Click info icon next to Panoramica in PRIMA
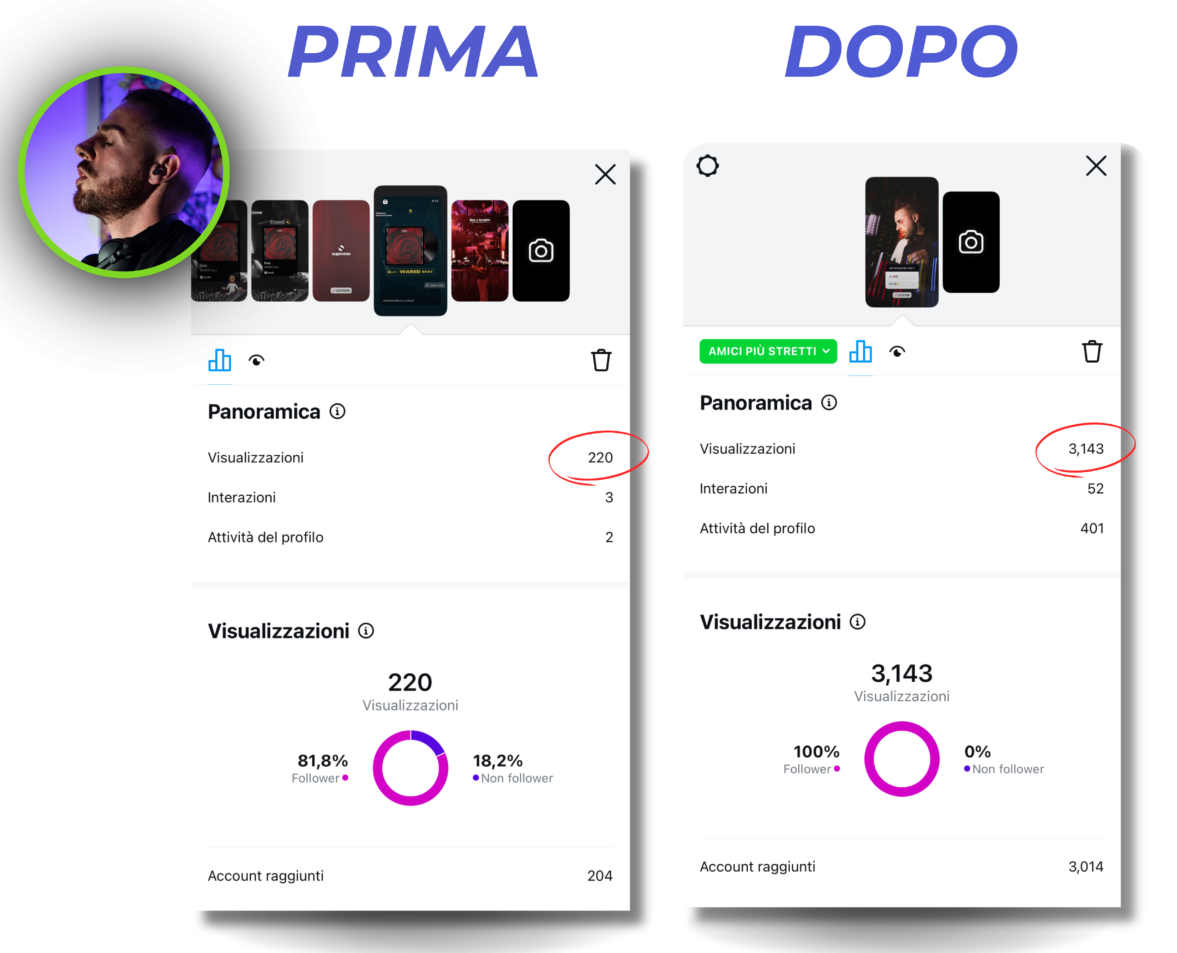 point(338,411)
